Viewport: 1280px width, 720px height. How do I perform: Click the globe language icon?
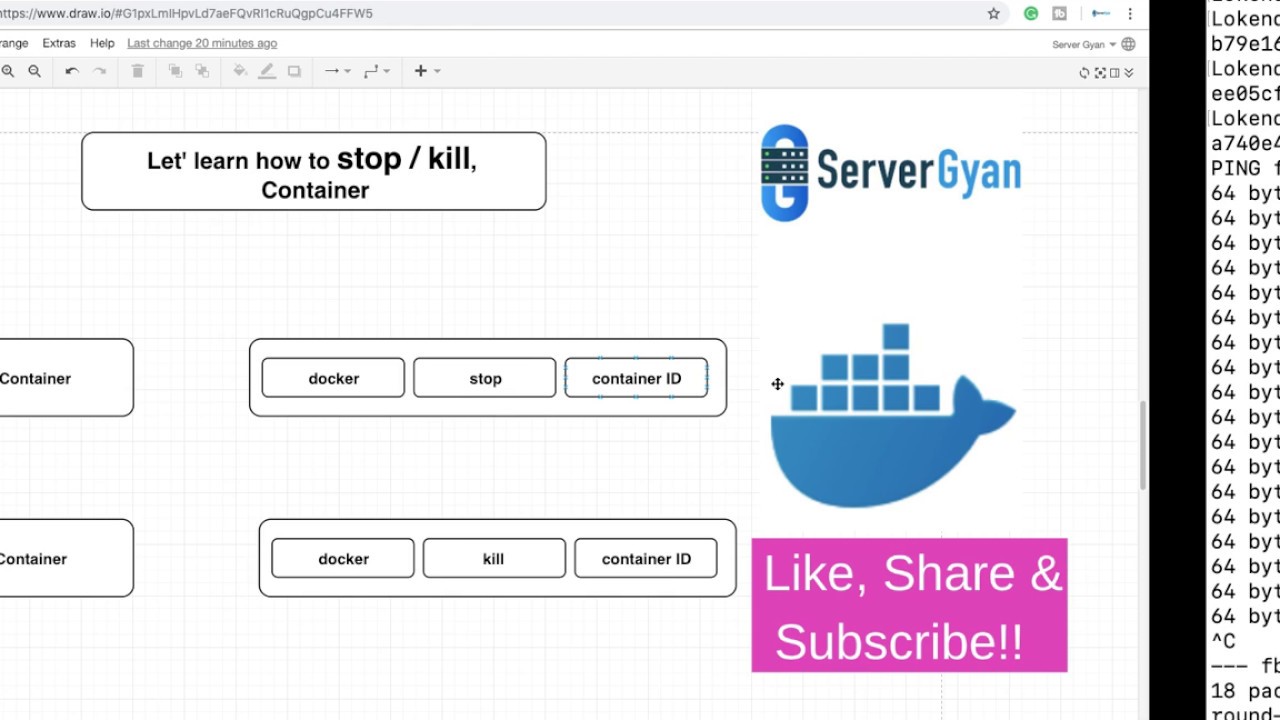1129,44
